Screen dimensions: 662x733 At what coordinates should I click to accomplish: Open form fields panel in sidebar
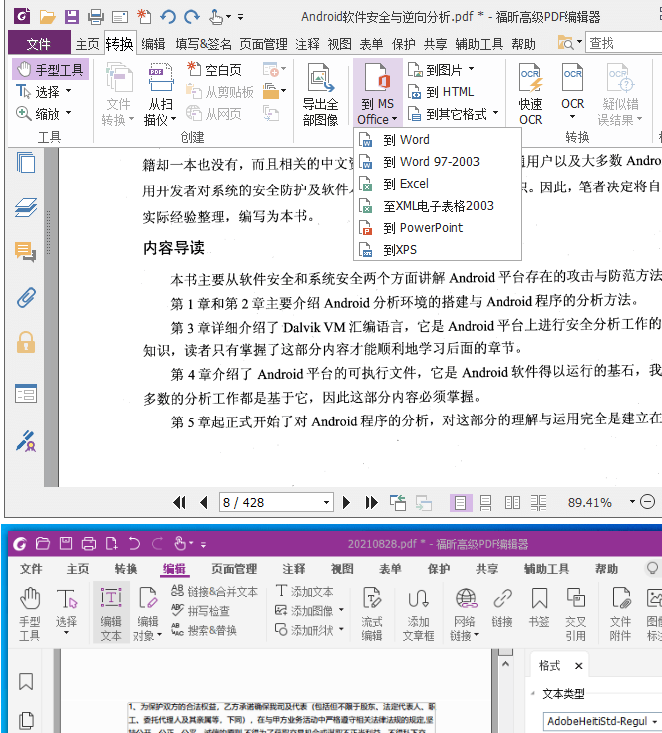(26, 394)
